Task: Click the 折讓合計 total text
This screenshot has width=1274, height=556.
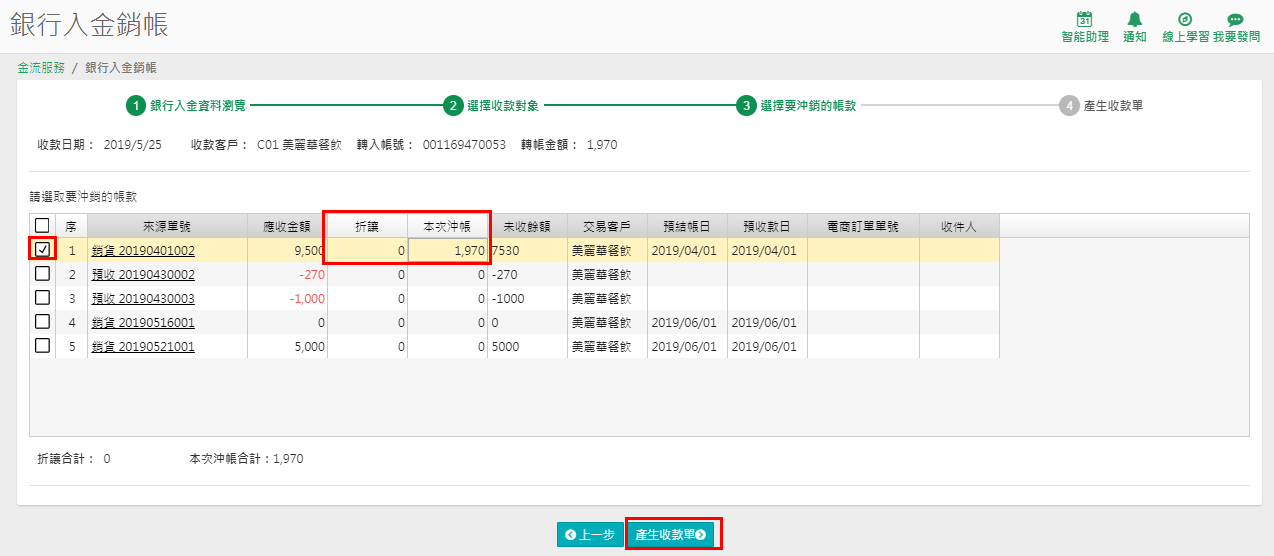Action: click(x=73, y=459)
